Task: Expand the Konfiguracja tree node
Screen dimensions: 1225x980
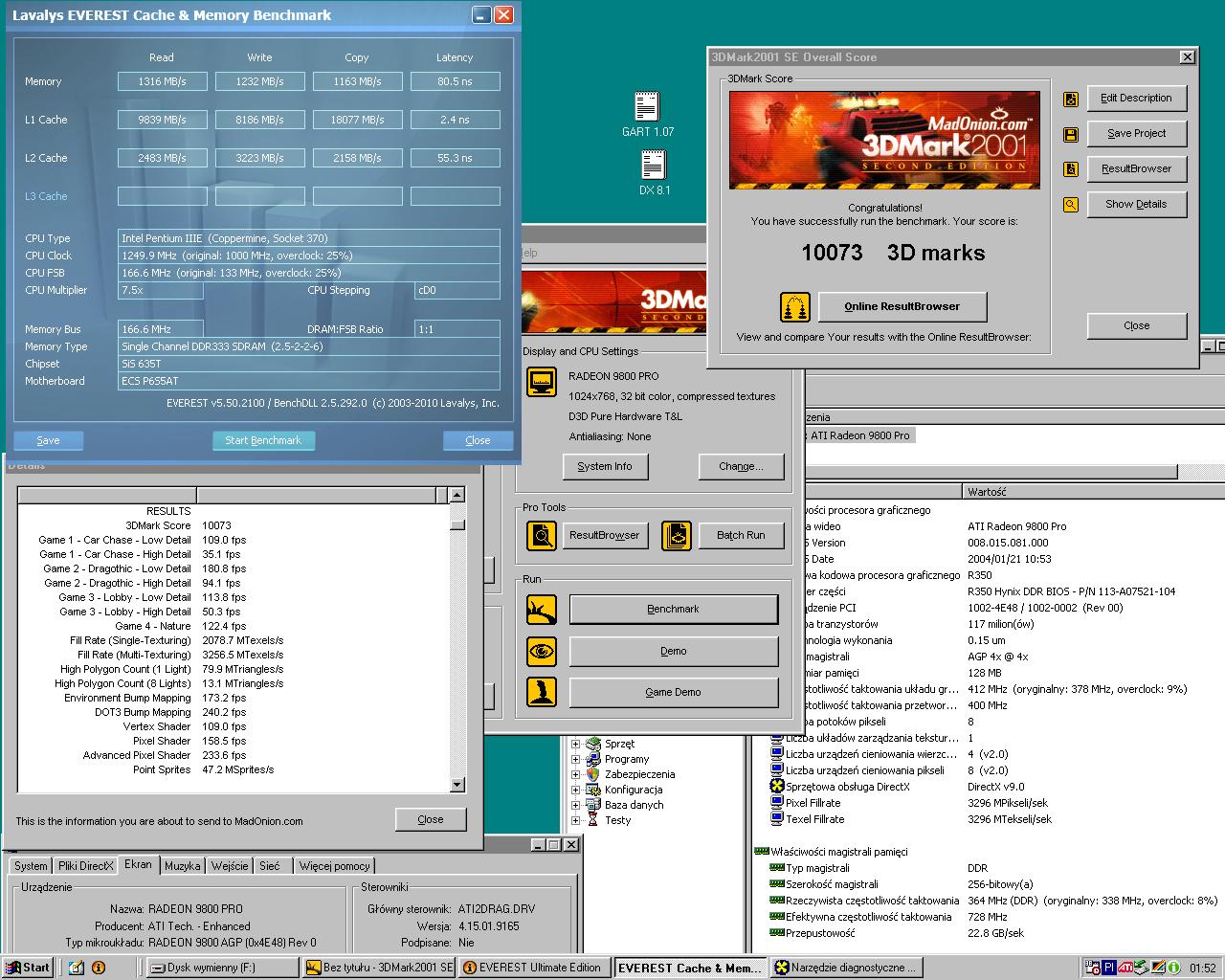Action: point(576,790)
